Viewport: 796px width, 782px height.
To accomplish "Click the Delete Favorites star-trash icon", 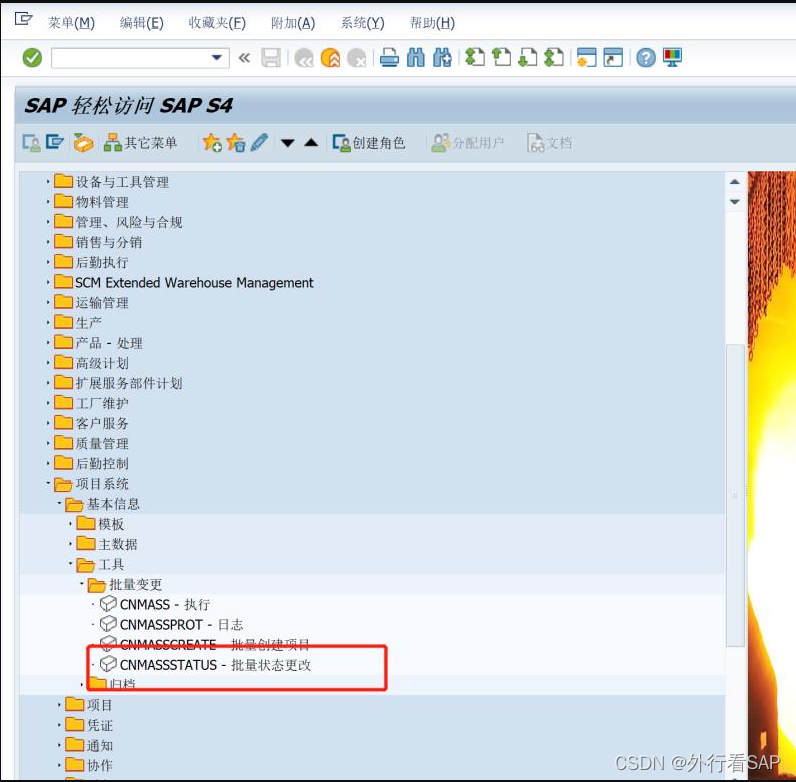I will 236,143.
